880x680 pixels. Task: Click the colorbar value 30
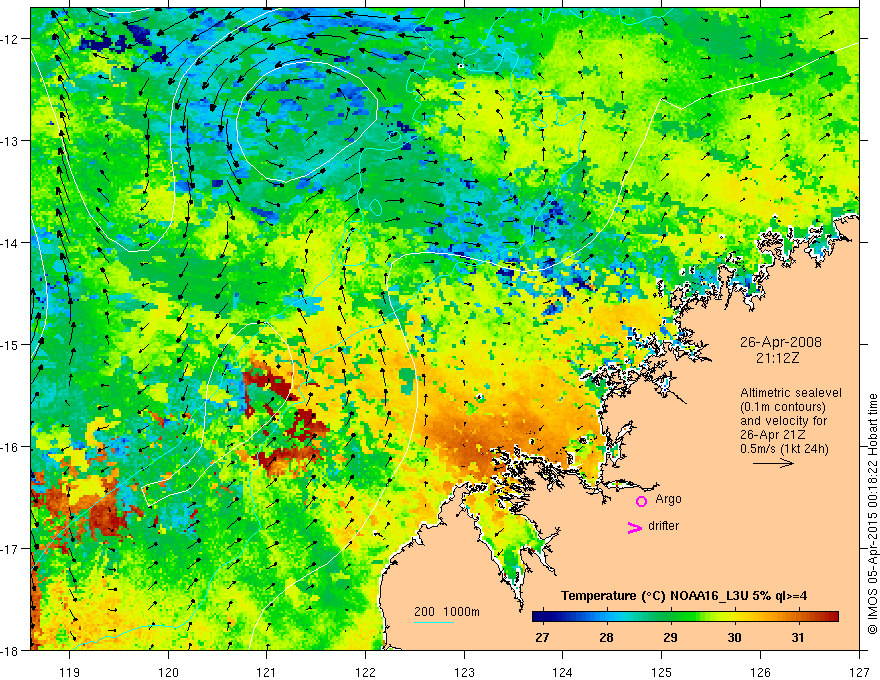click(x=734, y=637)
